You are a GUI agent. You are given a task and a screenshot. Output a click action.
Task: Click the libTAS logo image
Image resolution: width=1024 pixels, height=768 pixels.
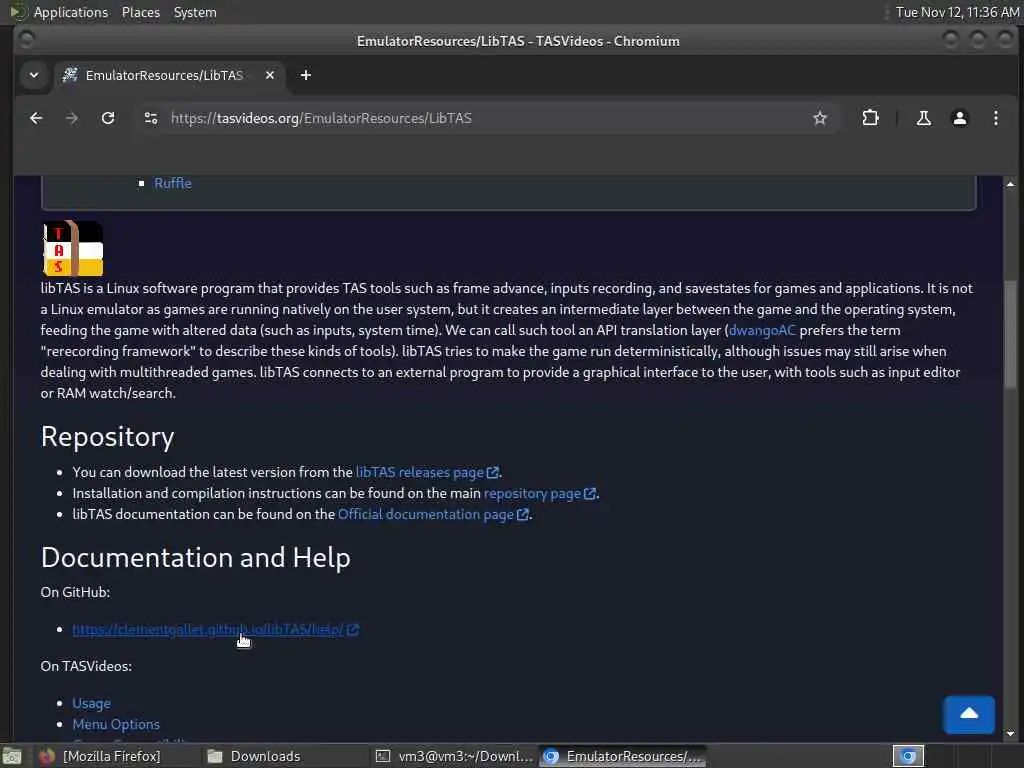coord(73,248)
